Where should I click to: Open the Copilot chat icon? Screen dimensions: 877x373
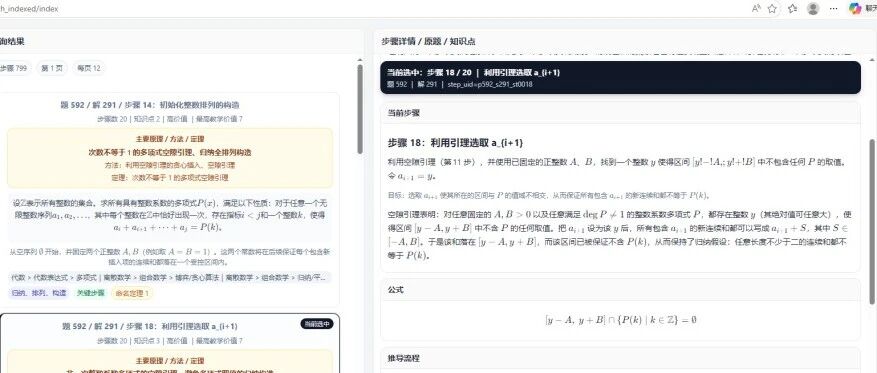click(855, 8)
